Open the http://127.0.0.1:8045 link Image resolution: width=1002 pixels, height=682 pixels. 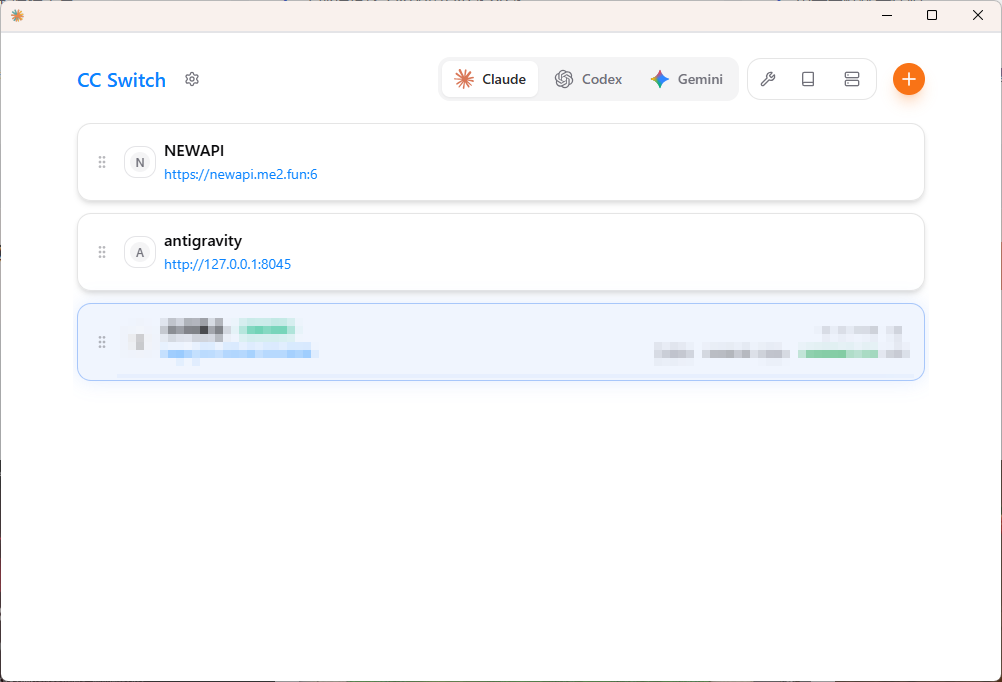pyautogui.click(x=227, y=264)
